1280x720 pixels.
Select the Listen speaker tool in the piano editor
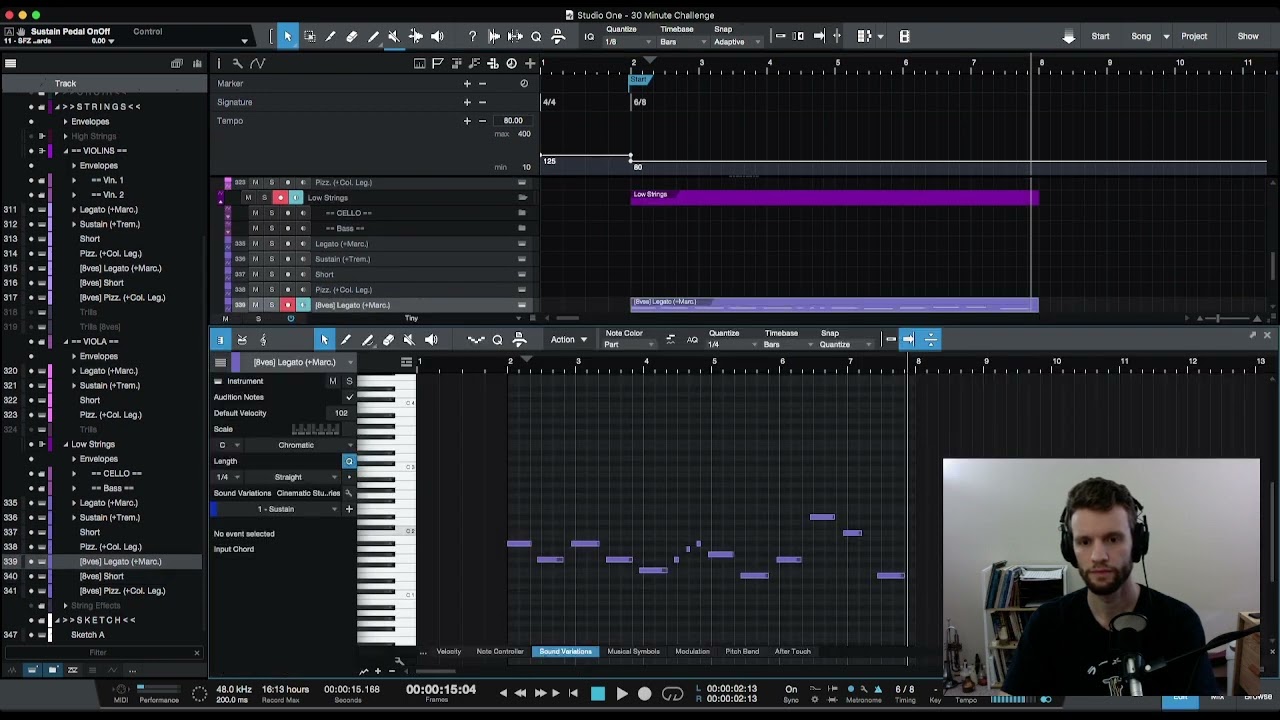(x=431, y=340)
